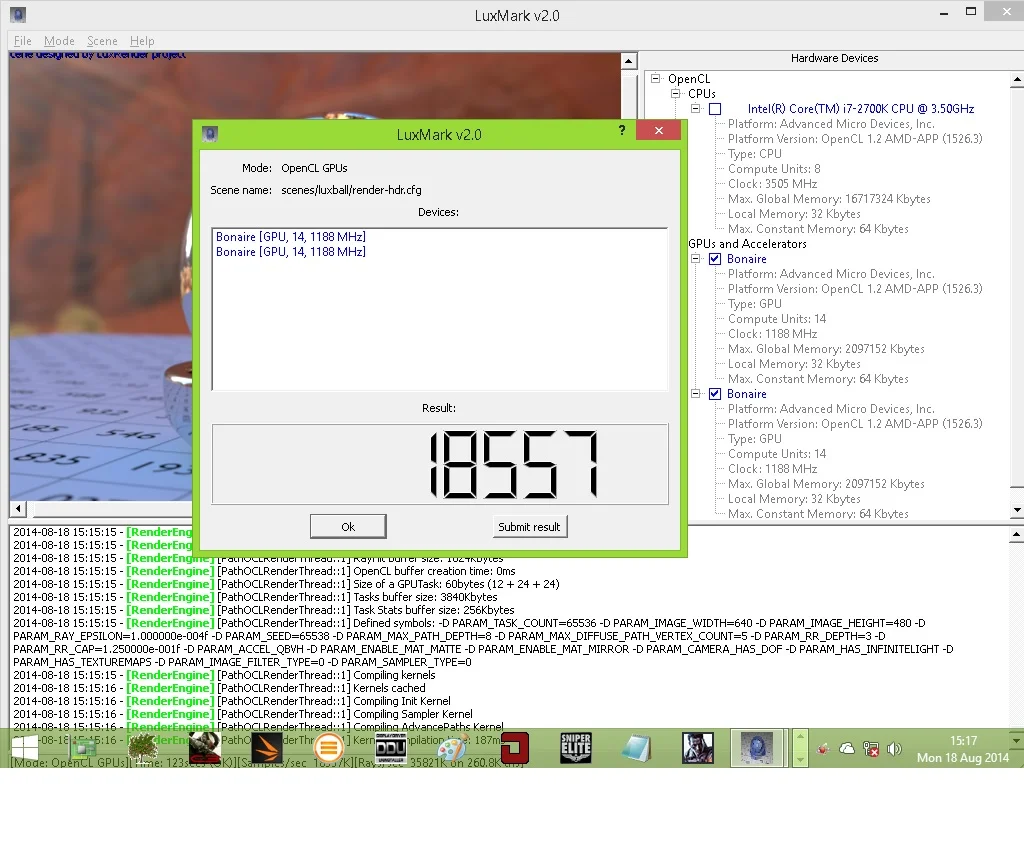Select second Bonaire entry in Devices list
The image size is (1024, 847).
click(x=291, y=251)
